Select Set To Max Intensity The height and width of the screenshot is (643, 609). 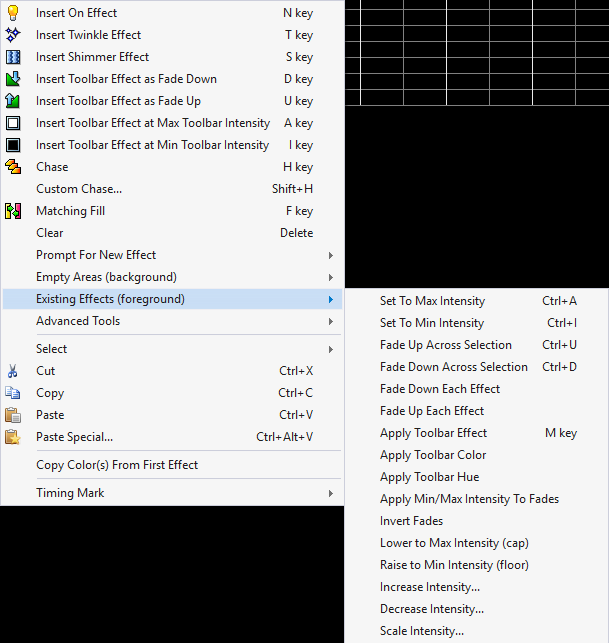tap(477, 301)
